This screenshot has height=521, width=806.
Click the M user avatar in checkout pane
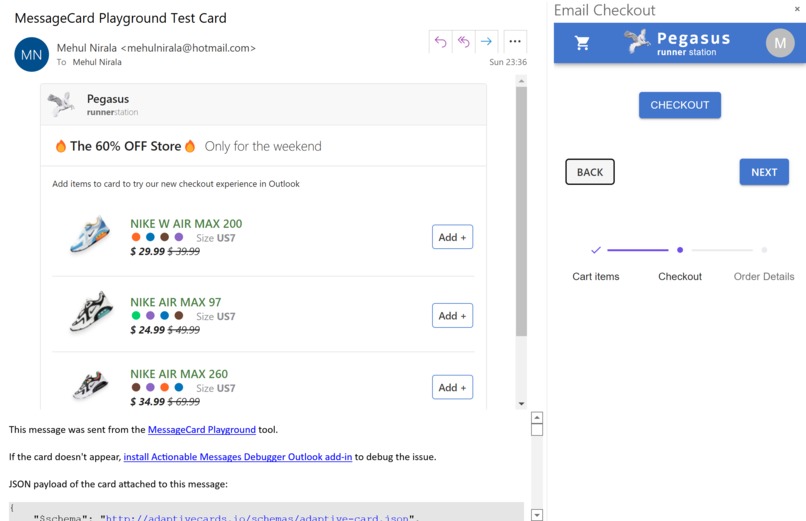coord(780,43)
